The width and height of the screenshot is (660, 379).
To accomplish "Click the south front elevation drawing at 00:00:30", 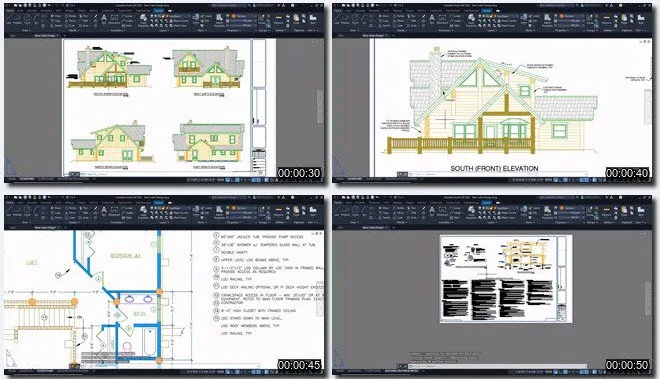I will (x=109, y=69).
